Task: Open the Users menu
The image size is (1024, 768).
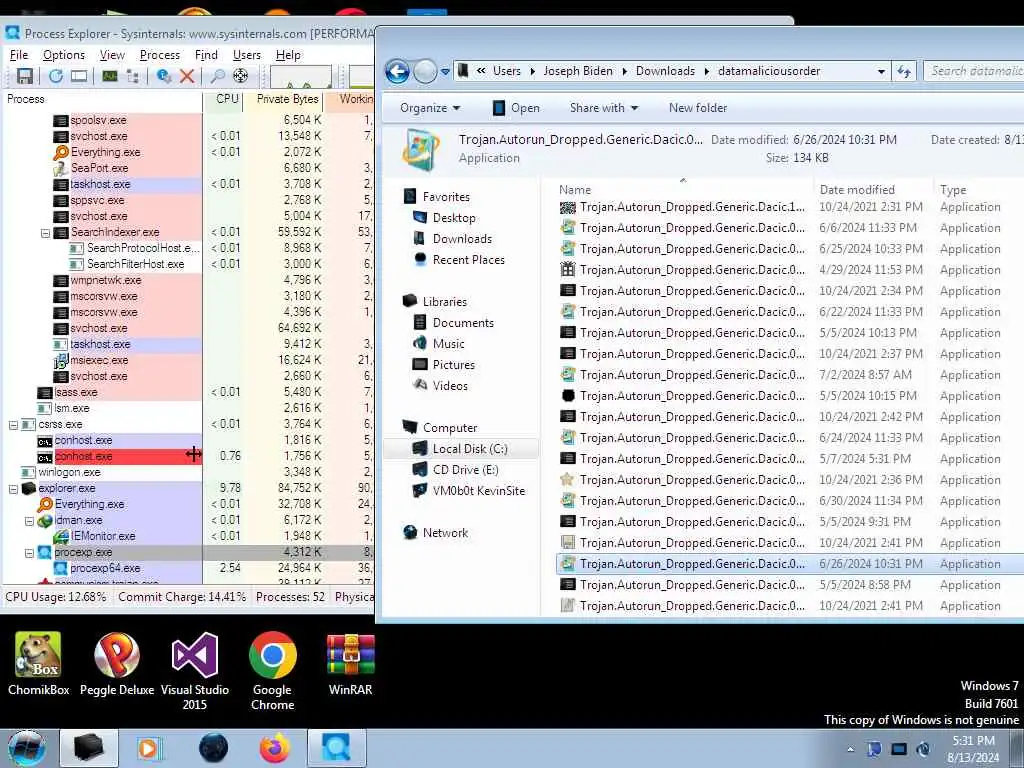Action: (247, 55)
